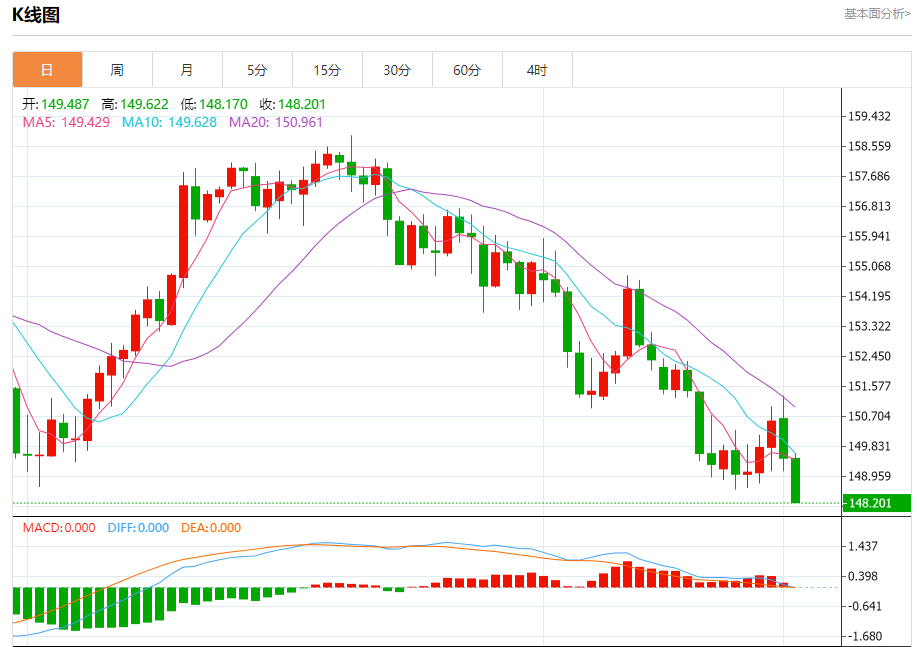Click the -0.641 MACD axis label
This screenshot has height=647, width=917.
tap(863, 606)
